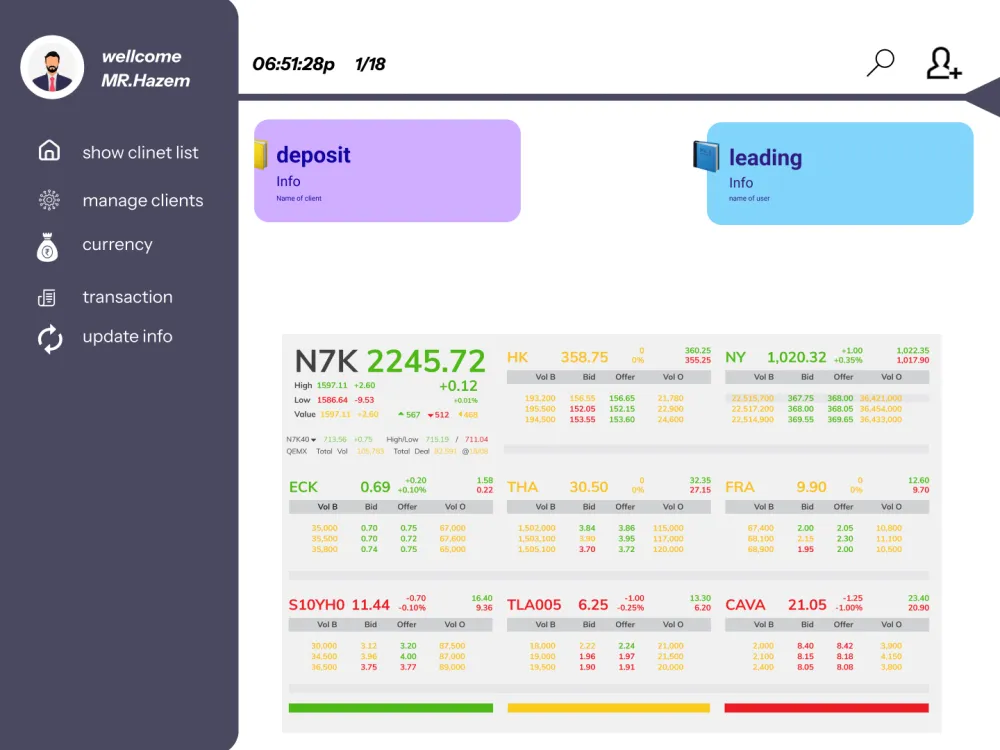
Task: Click the yellow book icon on deposit card
Action: click(x=260, y=155)
